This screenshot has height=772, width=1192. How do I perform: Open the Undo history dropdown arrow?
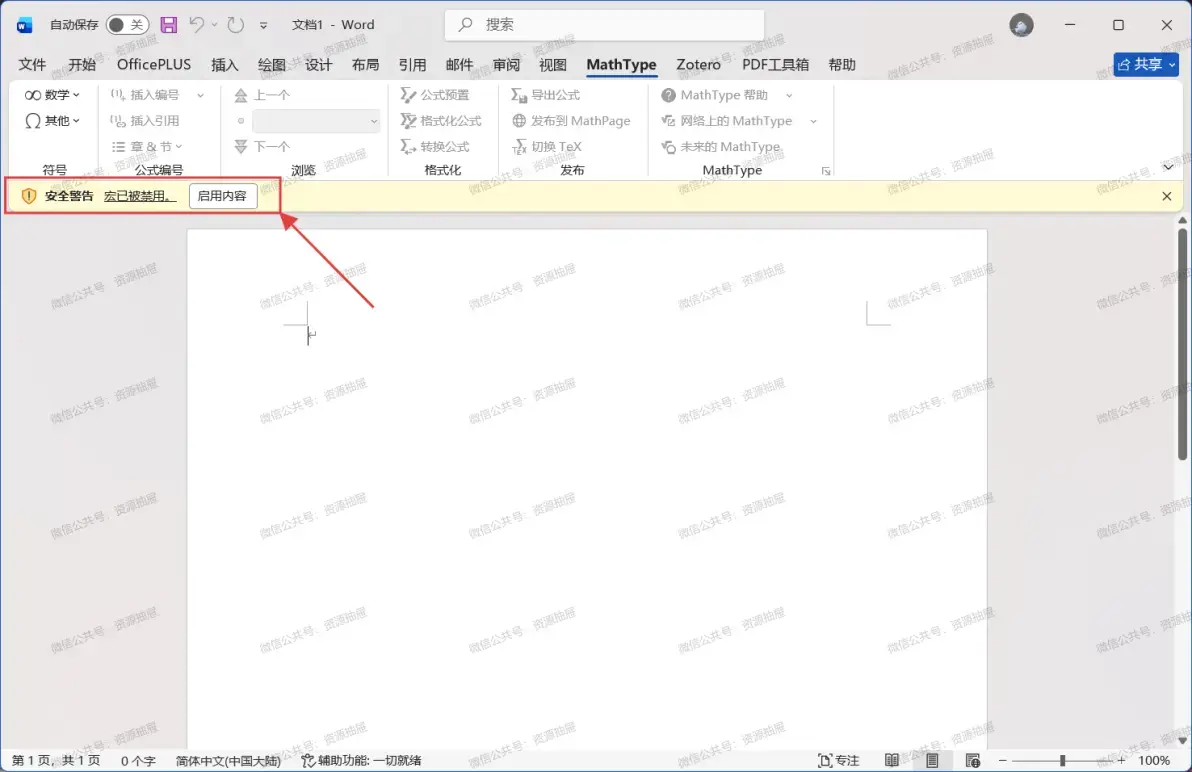(214, 25)
